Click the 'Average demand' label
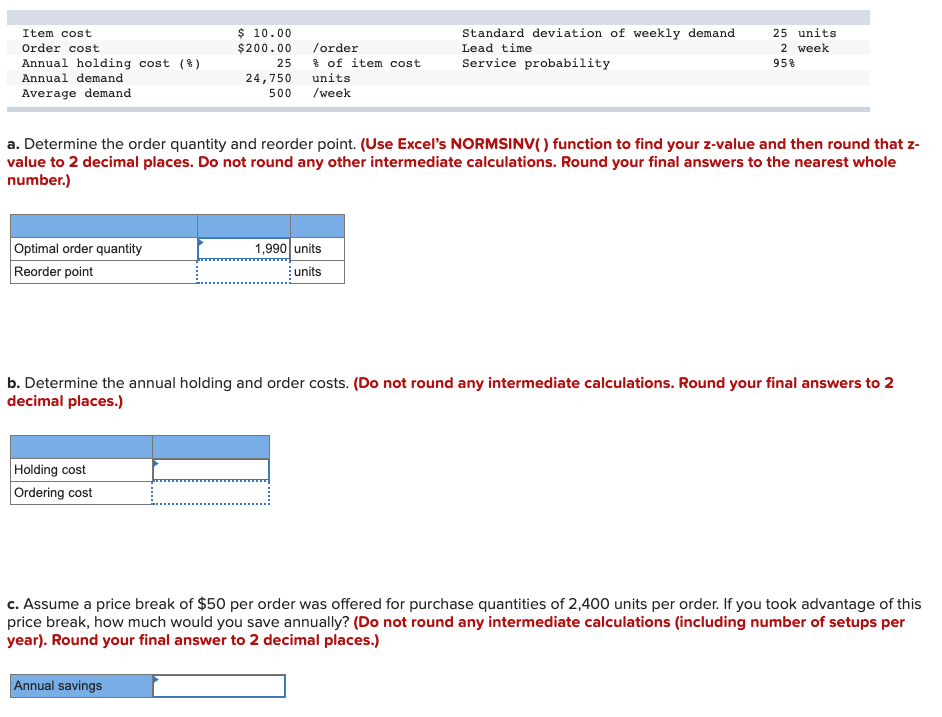 click(x=76, y=93)
